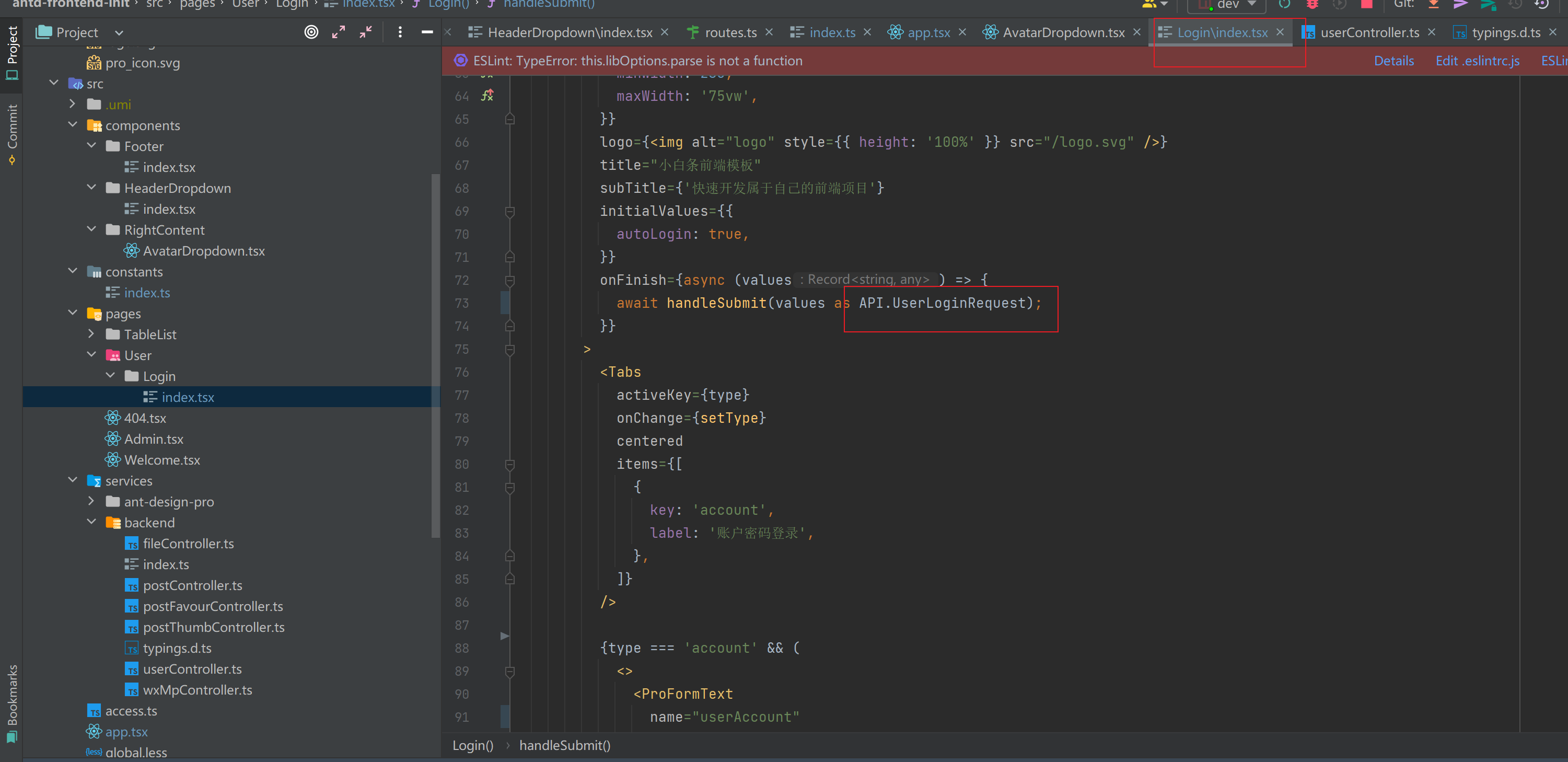The image size is (1568, 762).
Task: Click the Project tree vertical scrollbar
Action: tap(435, 356)
